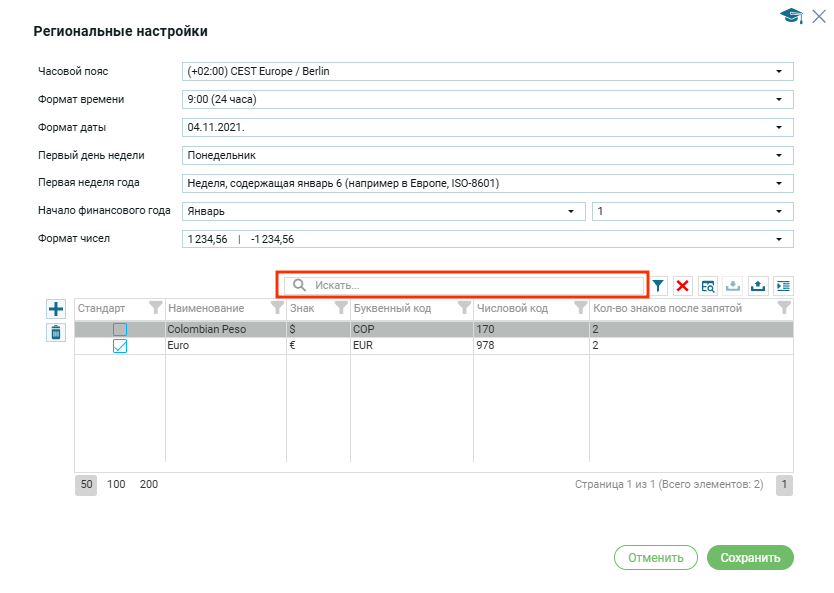Click the plus icon to add currency
834x593 pixels.
coord(56,310)
